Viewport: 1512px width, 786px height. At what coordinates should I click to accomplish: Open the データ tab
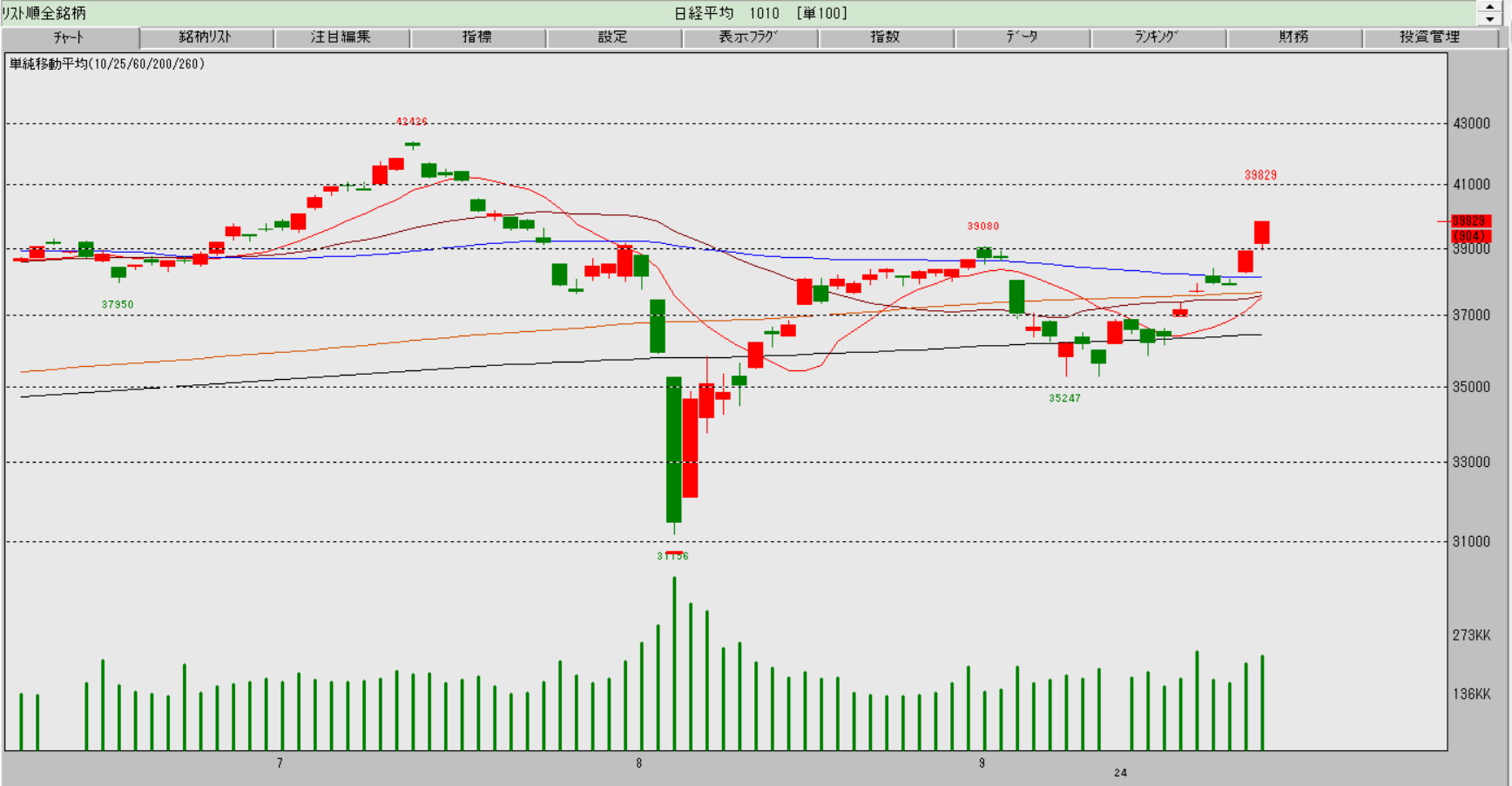pyautogui.click(x=1022, y=37)
